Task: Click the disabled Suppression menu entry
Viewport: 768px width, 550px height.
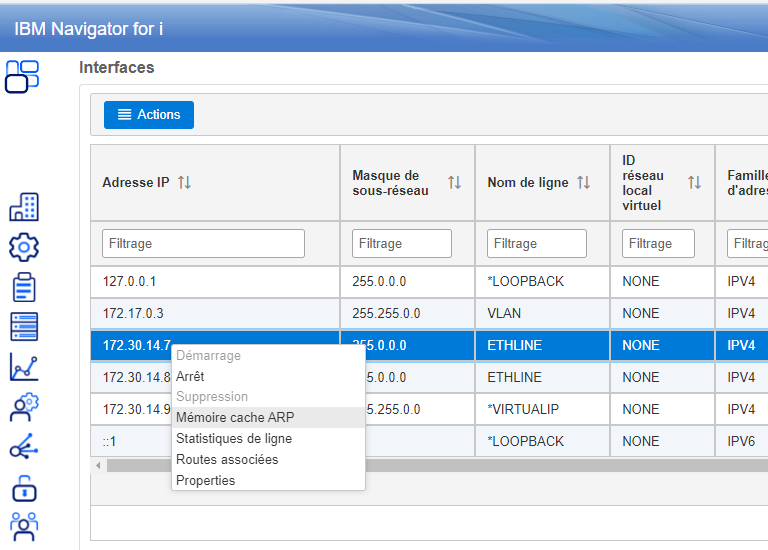Action: click(x=268, y=396)
